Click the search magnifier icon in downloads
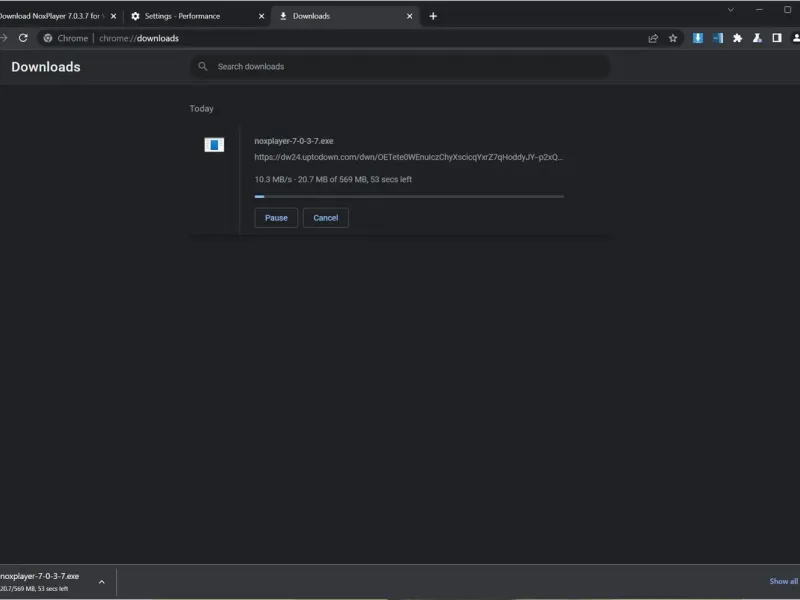 click(203, 66)
